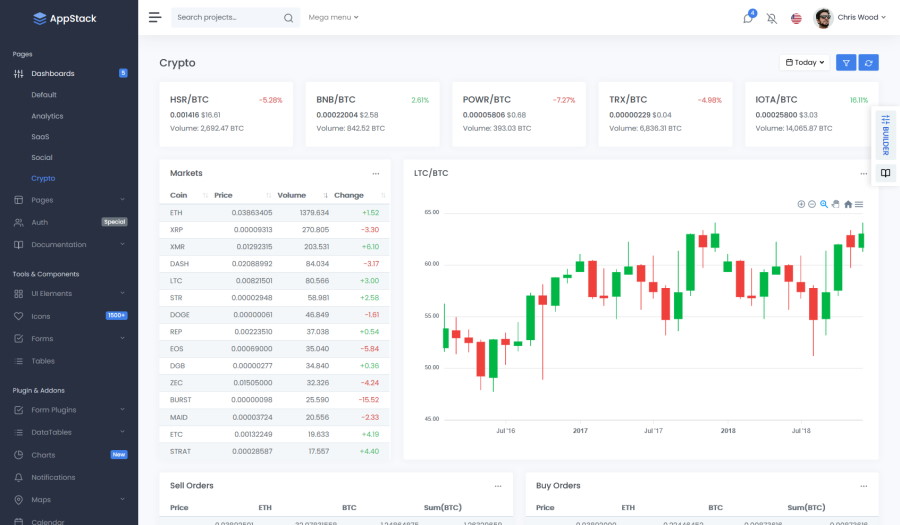Open the messages chat bubble icon
This screenshot has height=525, width=900.
pos(748,18)
